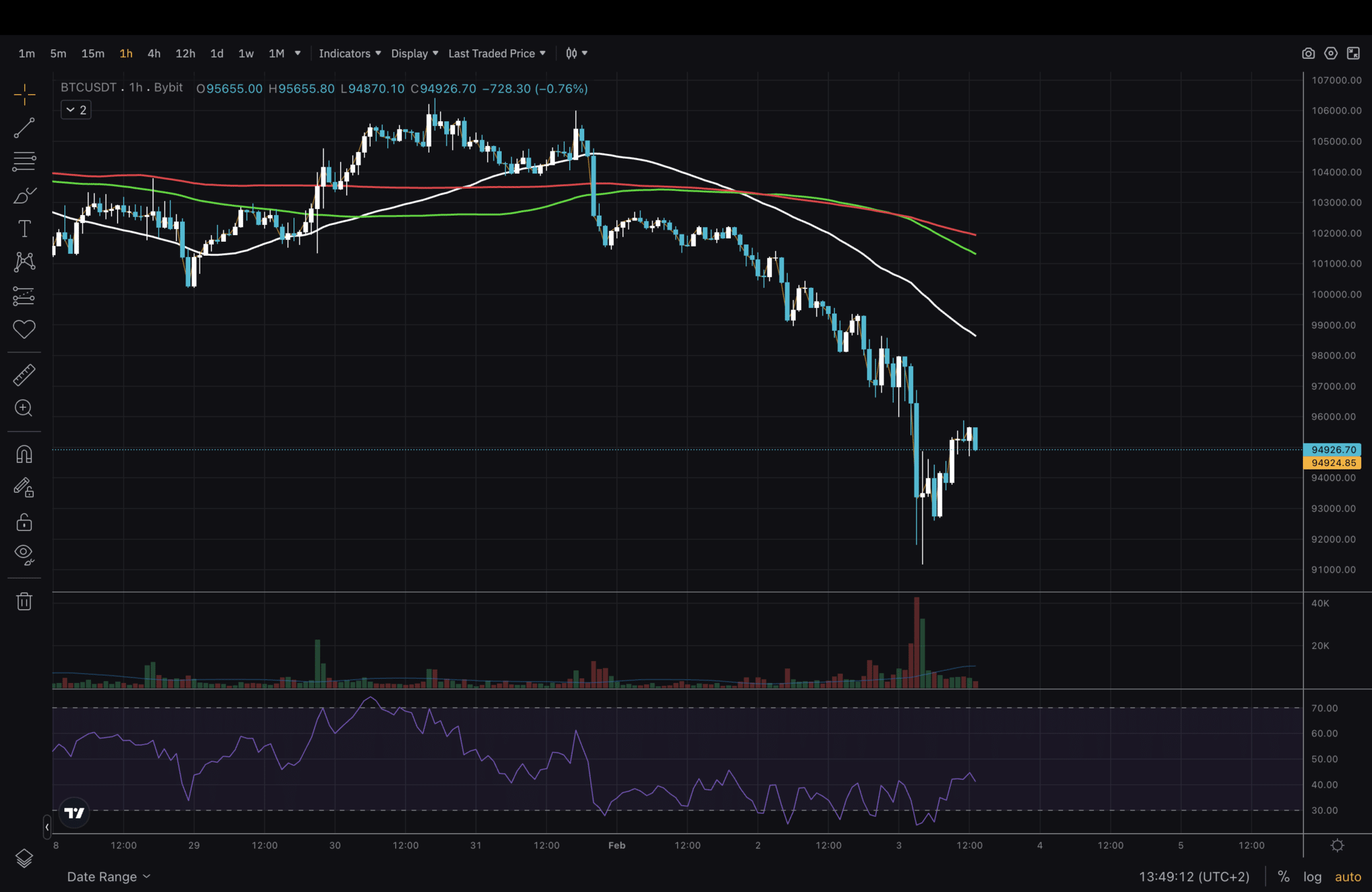Open the Date Range selector
Screen dimensions: 1372x892
(109, 877)
